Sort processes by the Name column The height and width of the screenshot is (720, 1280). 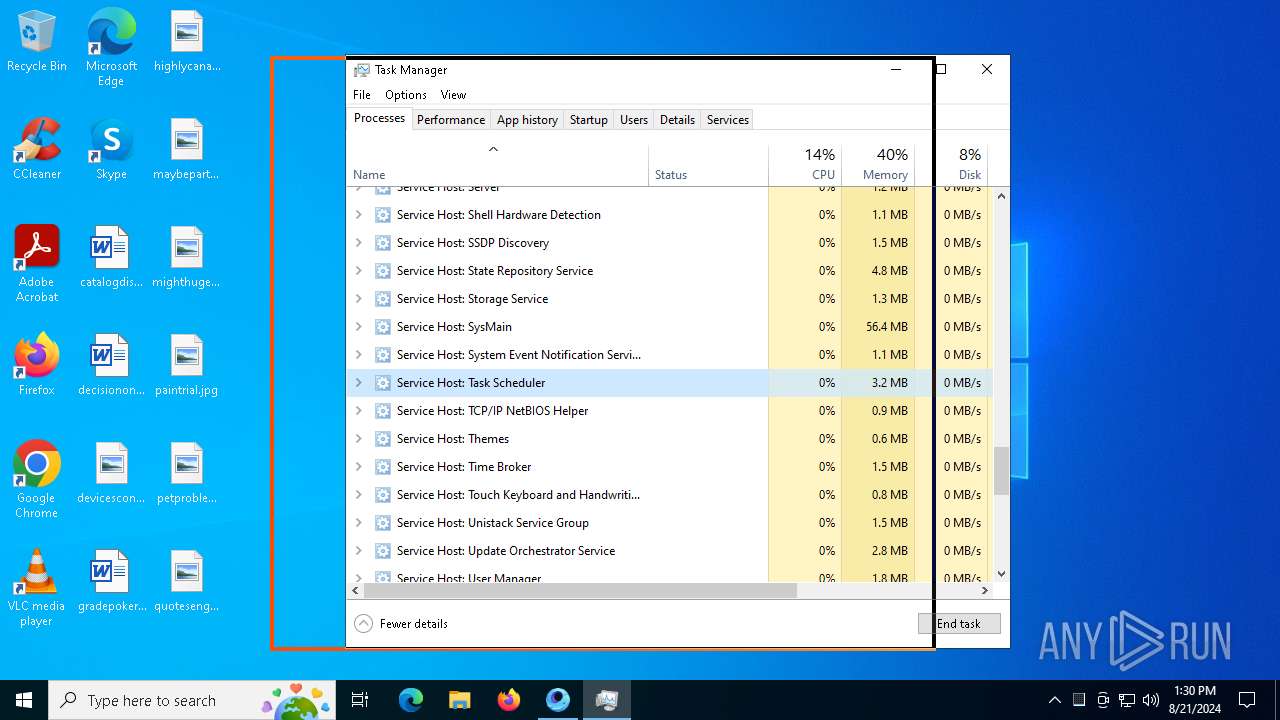coord(498,165)
